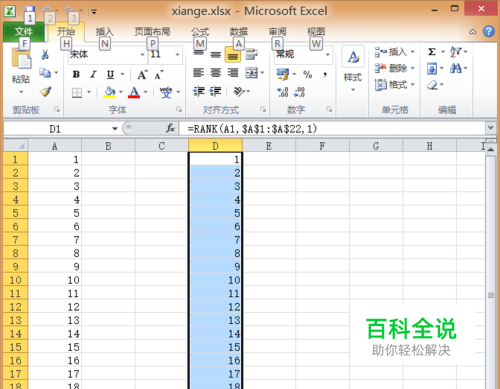Screen dimensions: 500x389
Task: Toggle Align Text Right
Action: [233, 72]
